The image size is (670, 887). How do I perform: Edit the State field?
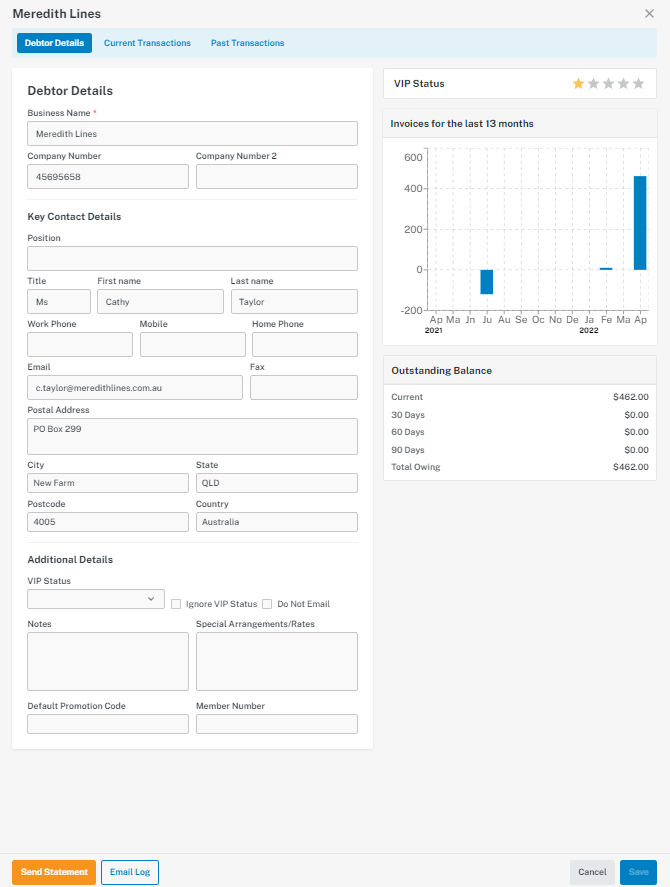(x=277, y=483)
